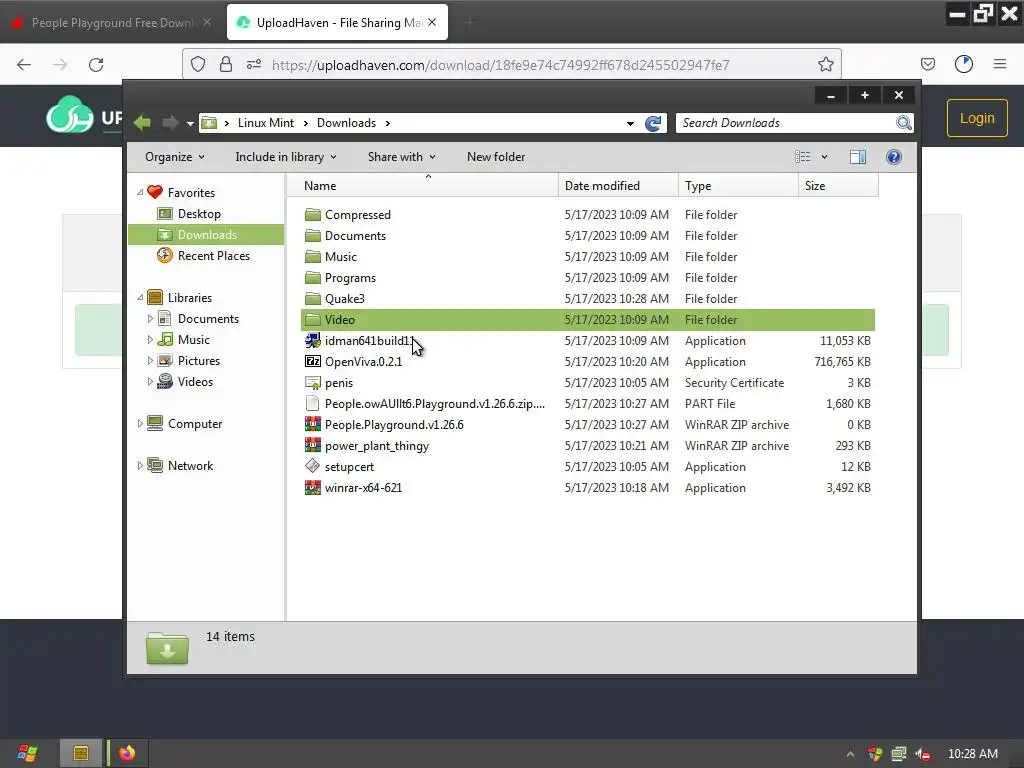Select the Videos library icon
The image size is (1024, 768).
click(165, 381)
